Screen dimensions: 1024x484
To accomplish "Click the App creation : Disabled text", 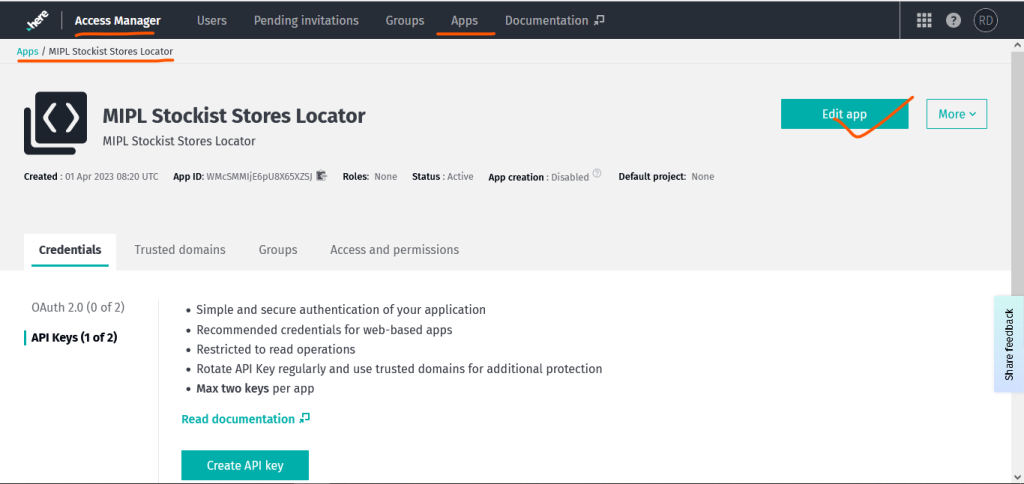I will coord(539,177).
